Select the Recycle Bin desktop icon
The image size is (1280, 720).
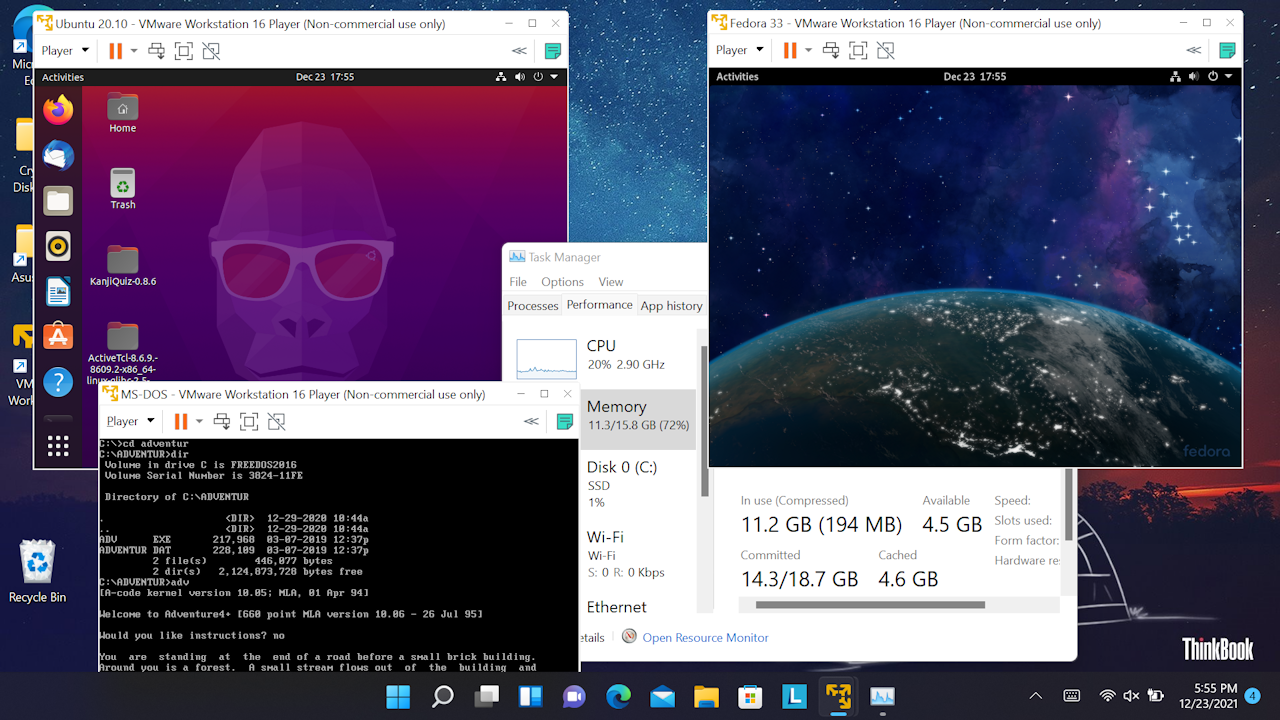click(x=37, y=571)
